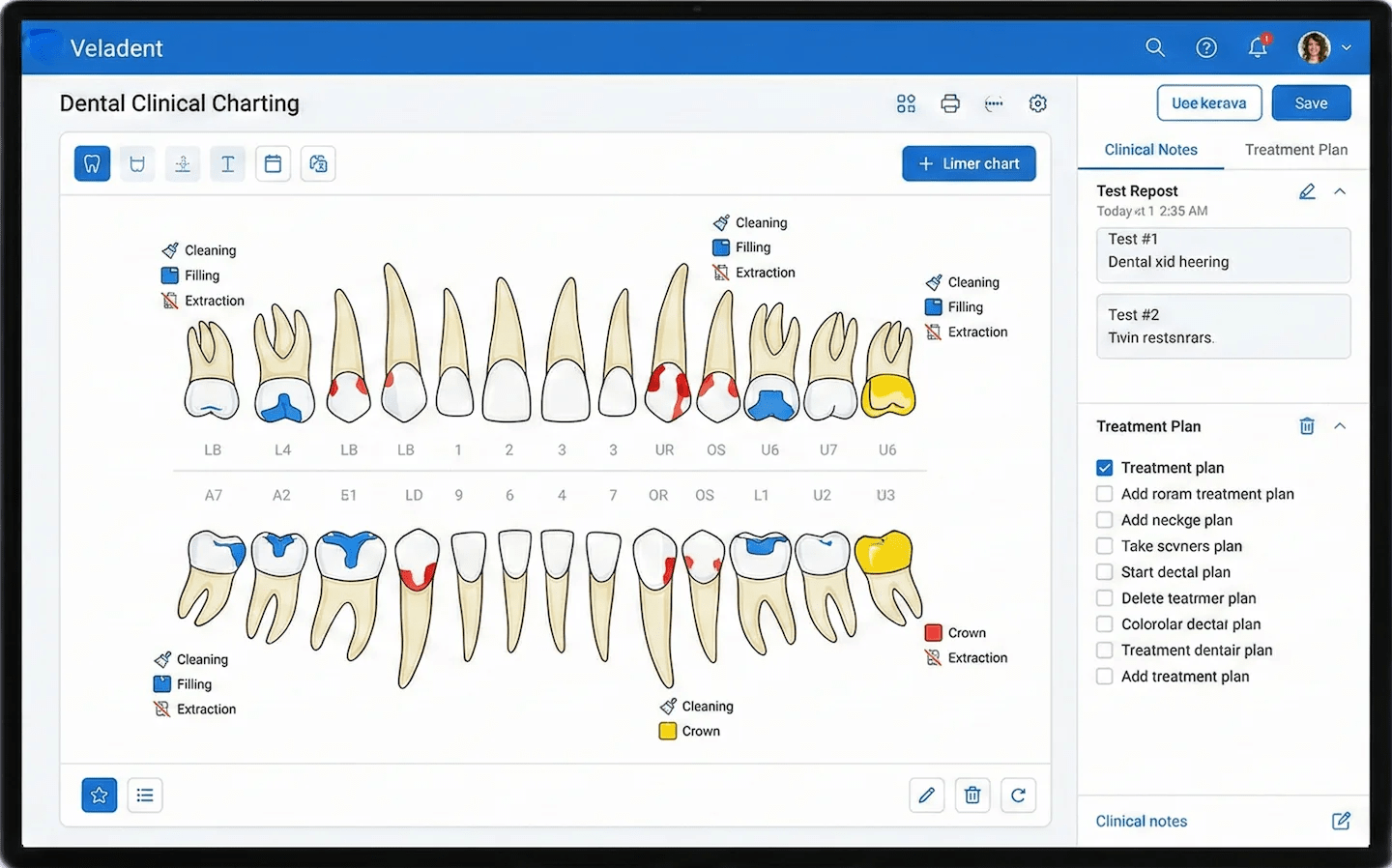Collapse the Test Repost section chevron

point(1340,191)
